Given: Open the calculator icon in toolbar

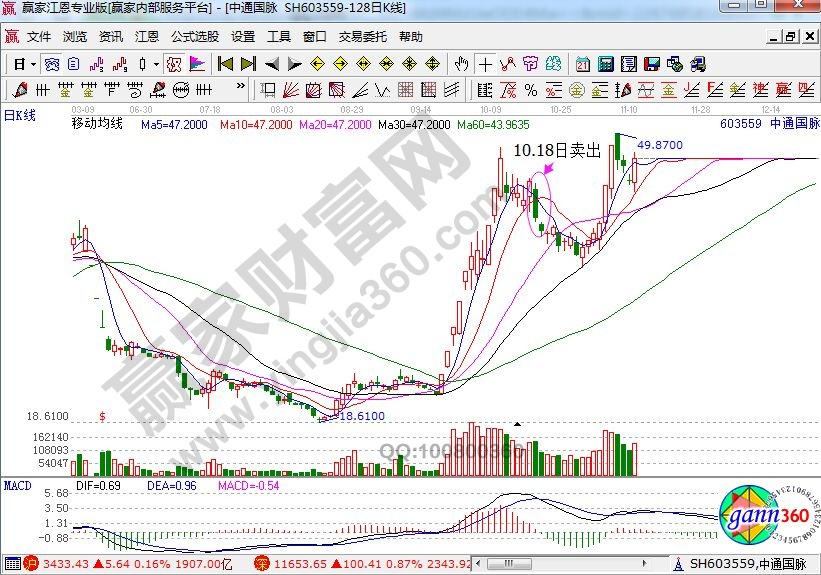Looking at the screenshot, I should pos(606,64).
